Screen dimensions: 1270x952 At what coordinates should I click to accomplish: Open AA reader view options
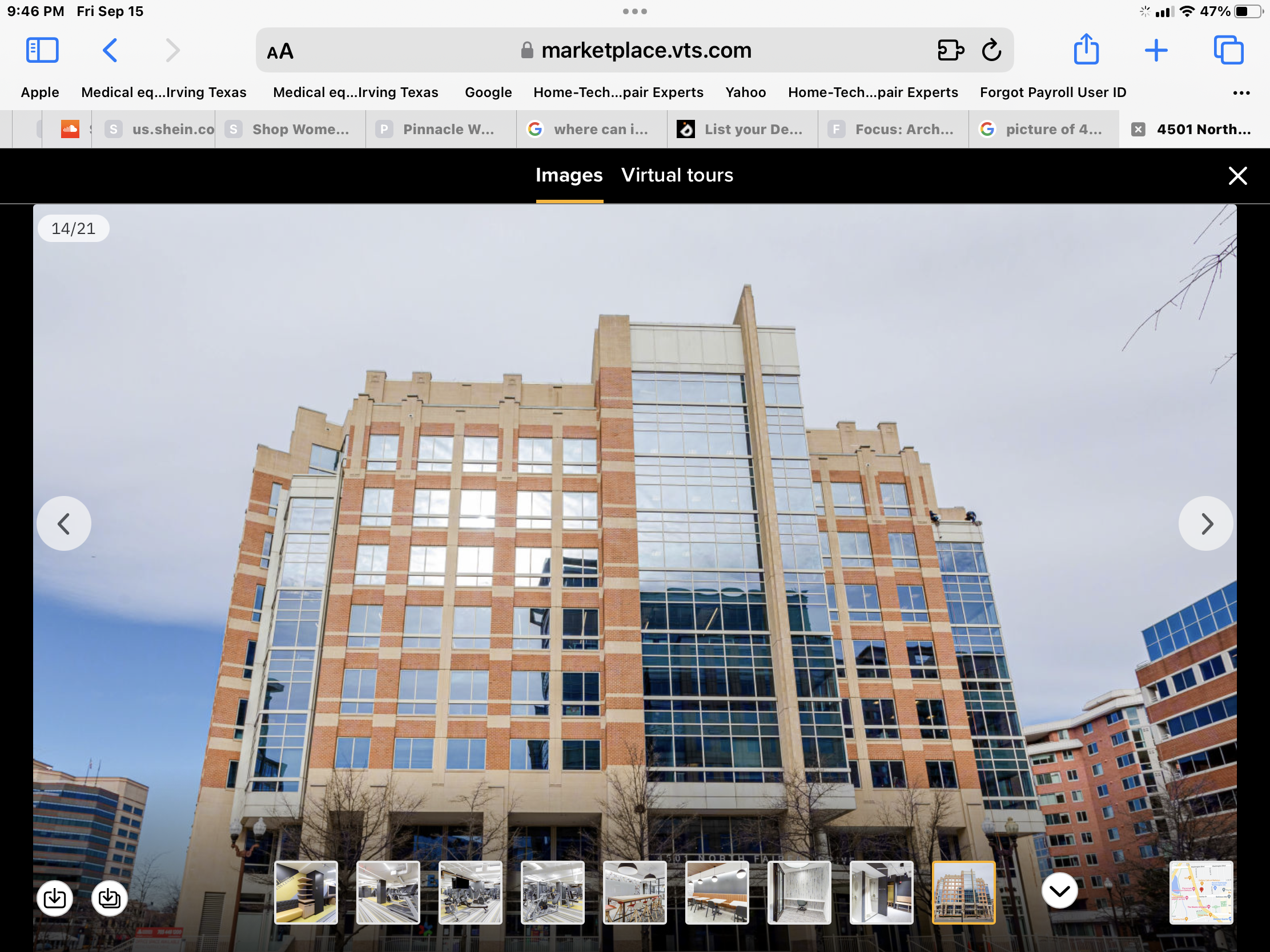(280, 51)
